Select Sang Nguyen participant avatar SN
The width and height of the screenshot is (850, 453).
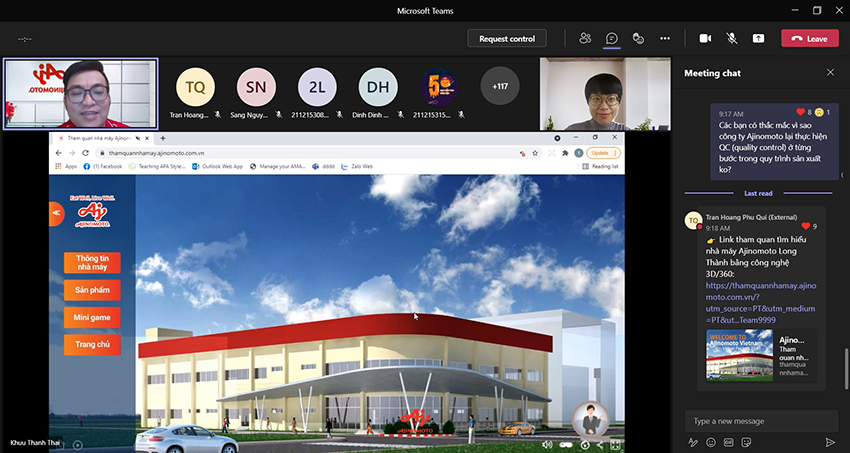click(x=256, y=87)
